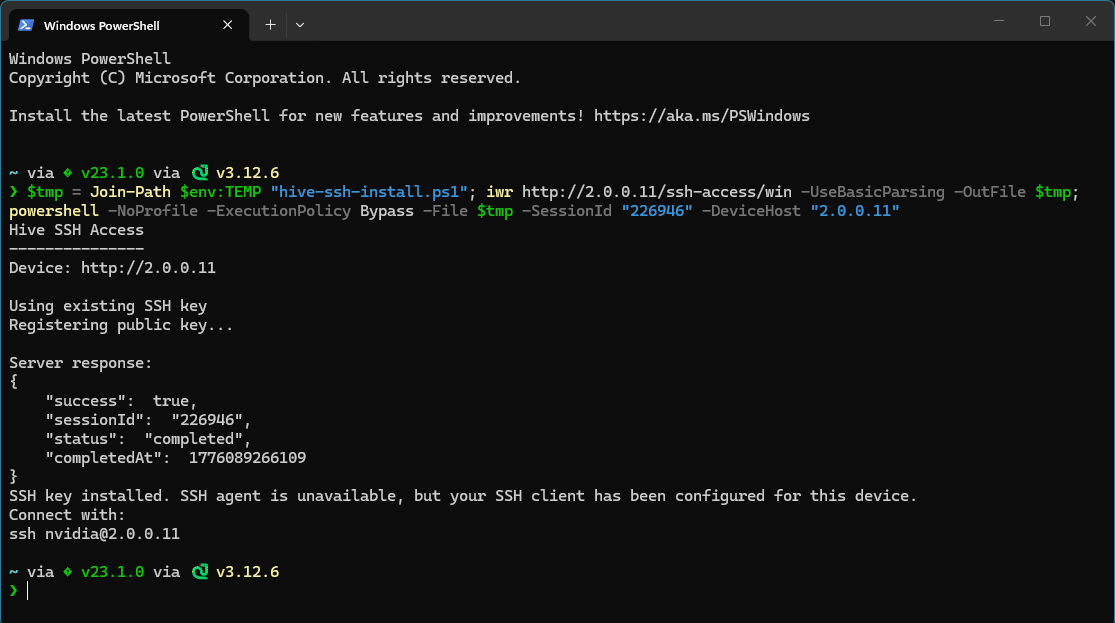Click the minimize icon in the title bar
The width and height of the screenshot is (1115, 623).
[999, 20]
